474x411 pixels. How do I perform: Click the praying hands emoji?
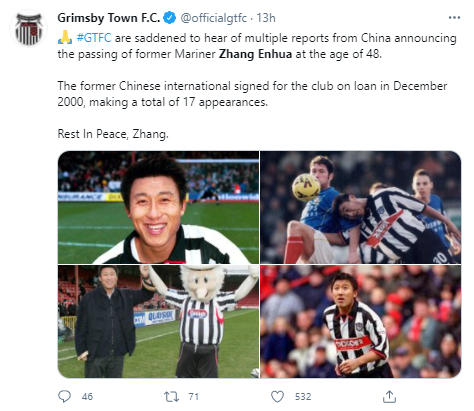pyautogui.click(x=65, y=37)
